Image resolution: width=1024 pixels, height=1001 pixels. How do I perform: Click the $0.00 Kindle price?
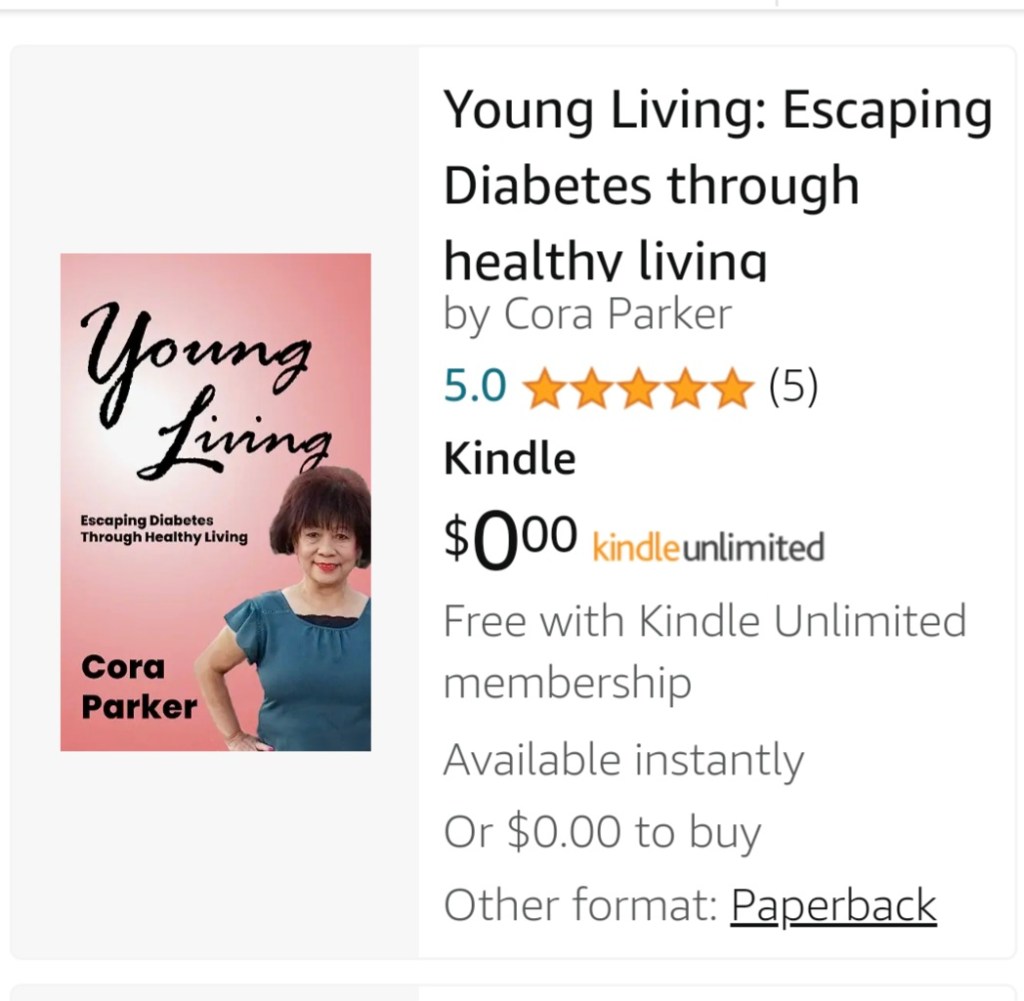click(510, 541)
